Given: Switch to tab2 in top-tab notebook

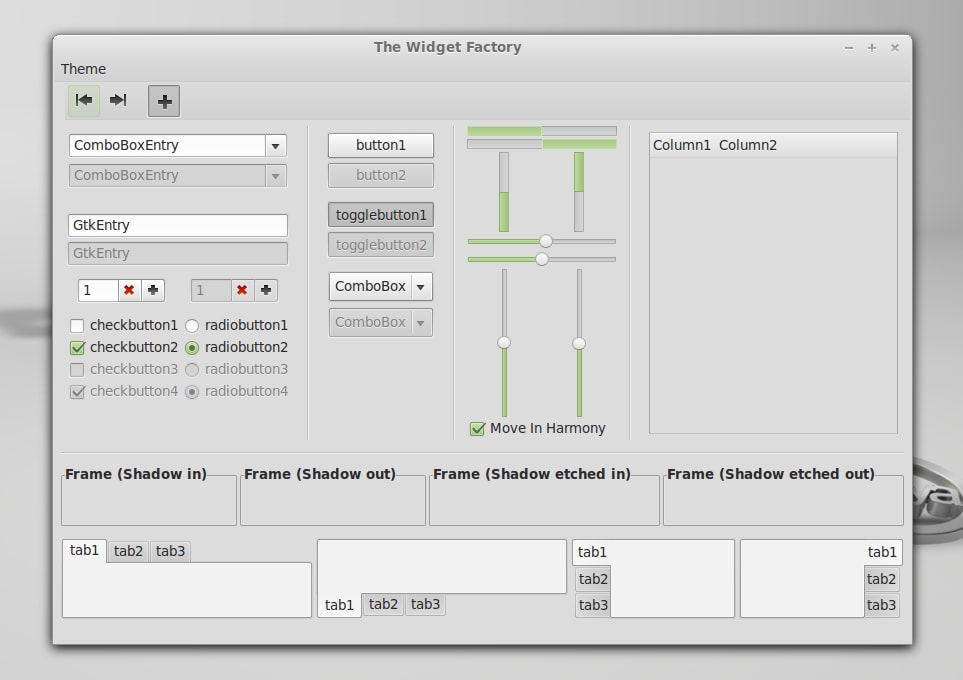Looking at the screenshot, I should pyautogui.click(x=128, y=551).
